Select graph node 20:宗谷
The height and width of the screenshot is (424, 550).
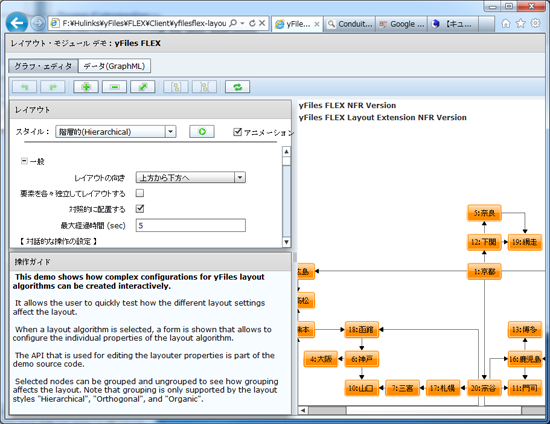coord(484,388)
